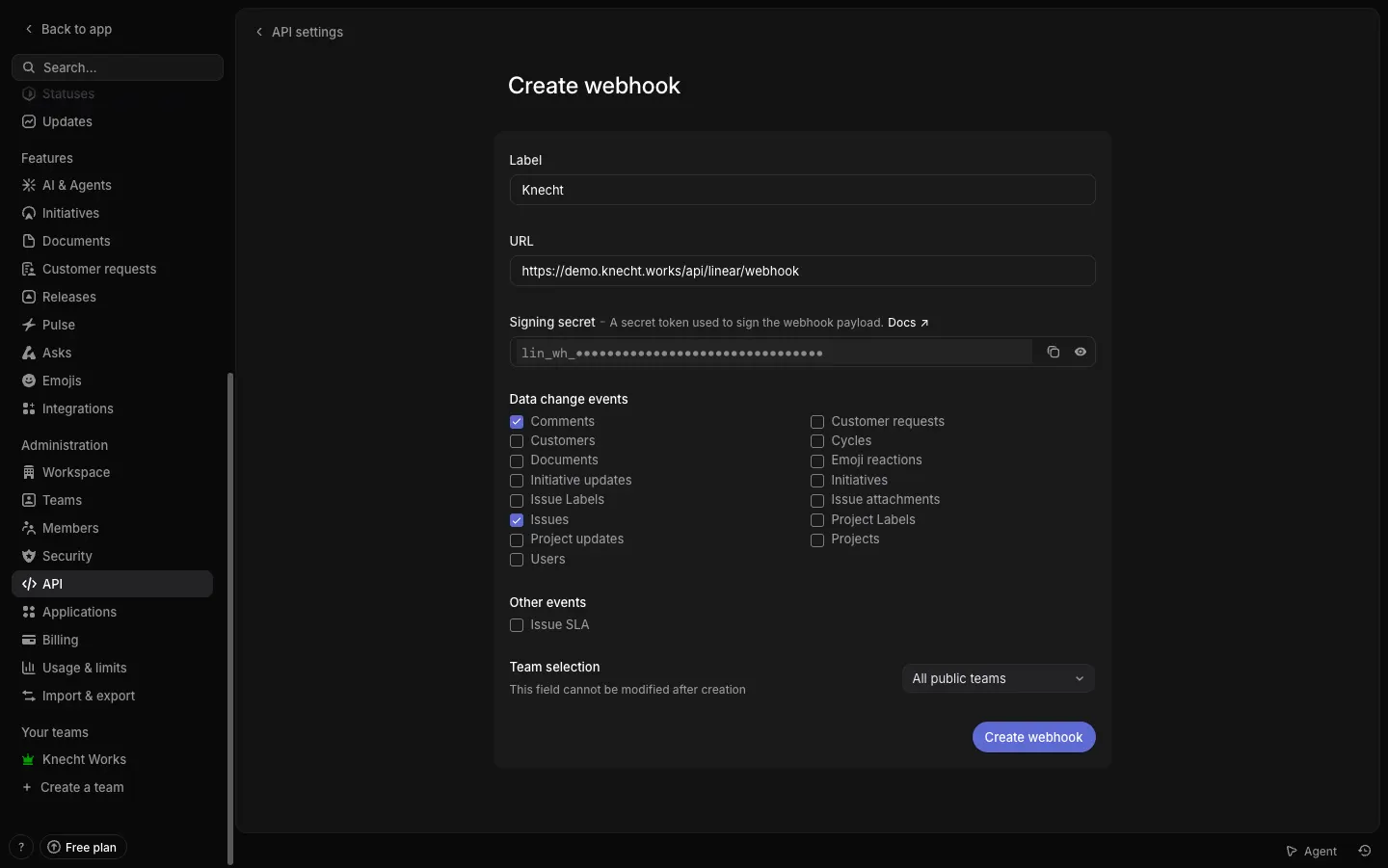Go to Sidebar Documents settings
The height and width of the screenshot is (868, 1388).
[x=112, y=241]
